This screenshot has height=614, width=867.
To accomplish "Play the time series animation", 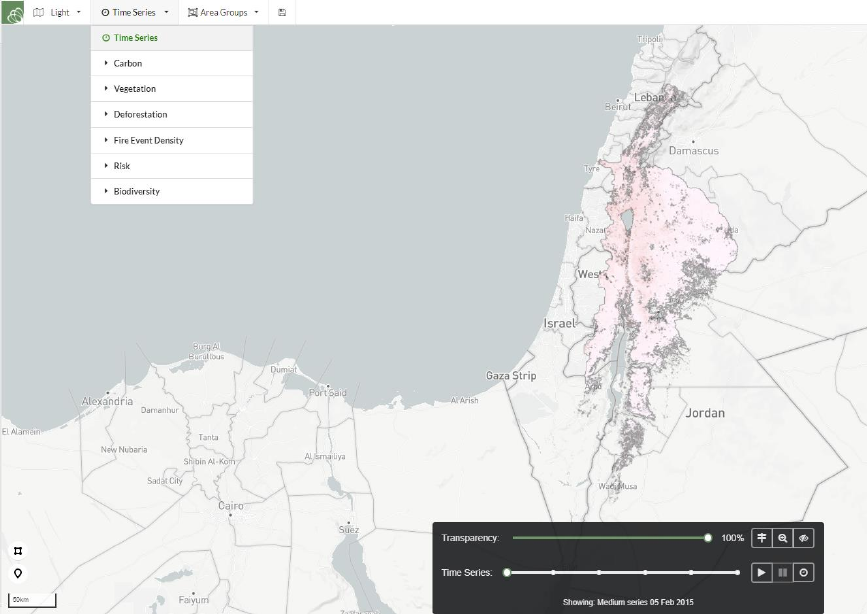I will tap(761, 573).
